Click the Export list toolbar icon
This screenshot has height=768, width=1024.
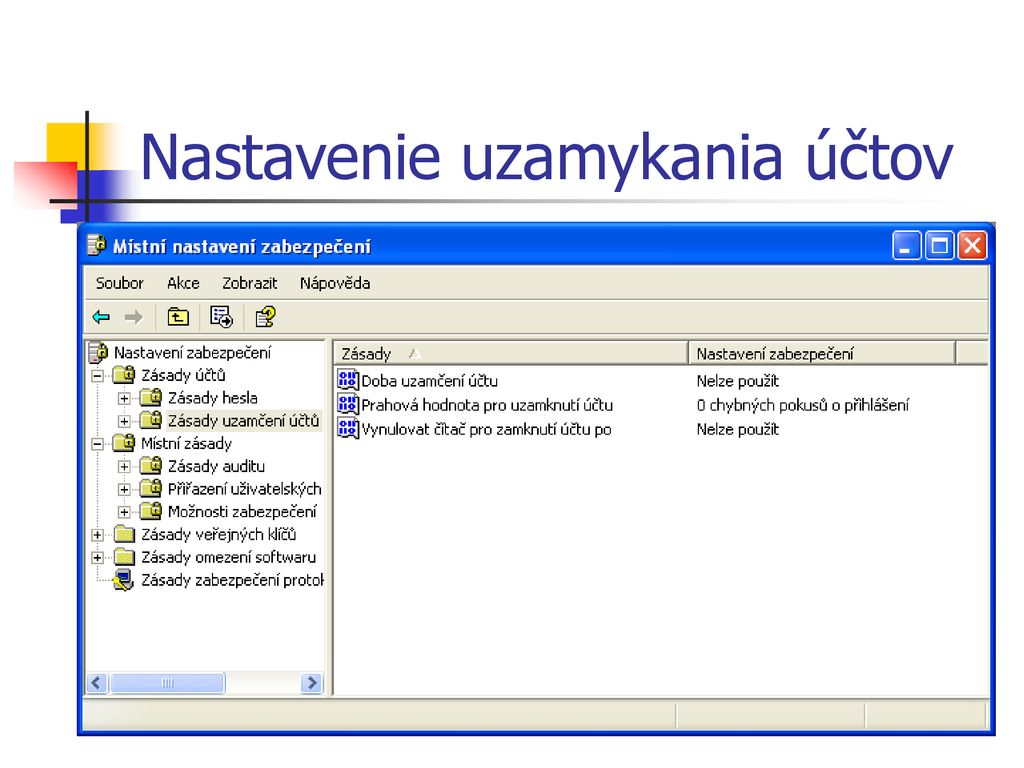coord(221,317)
